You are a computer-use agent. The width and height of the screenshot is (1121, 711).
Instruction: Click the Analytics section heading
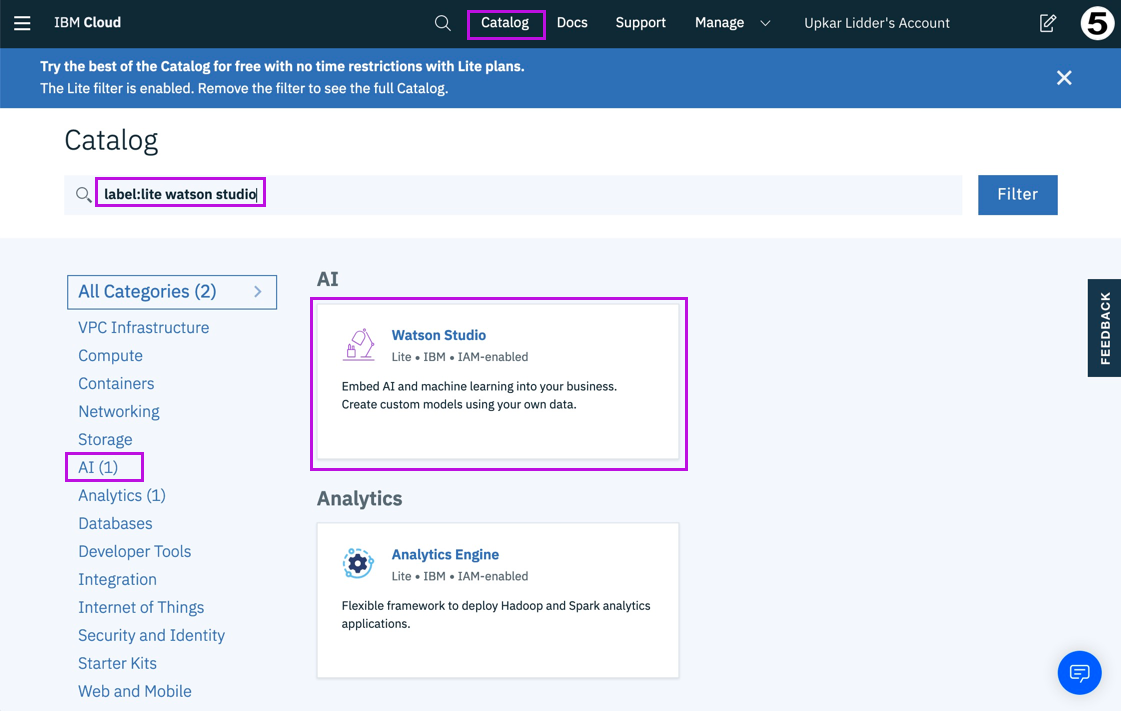360,498
